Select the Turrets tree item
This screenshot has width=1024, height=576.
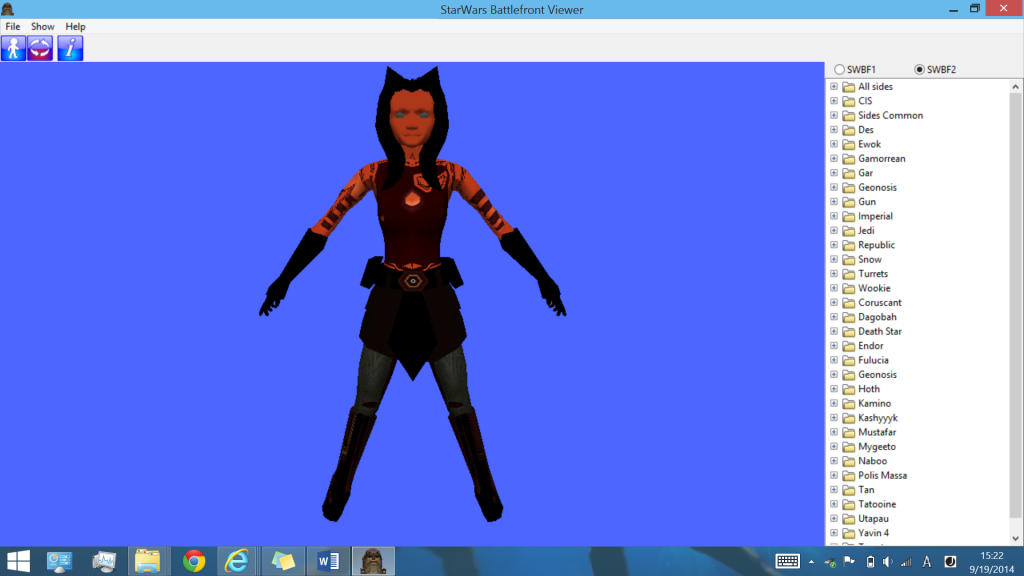pyautogui.click(x=873, y=274)
